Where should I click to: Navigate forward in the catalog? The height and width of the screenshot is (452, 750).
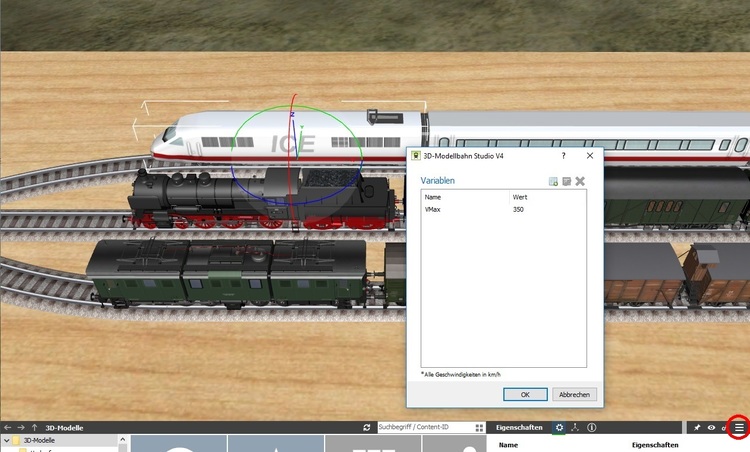point(21,428)
